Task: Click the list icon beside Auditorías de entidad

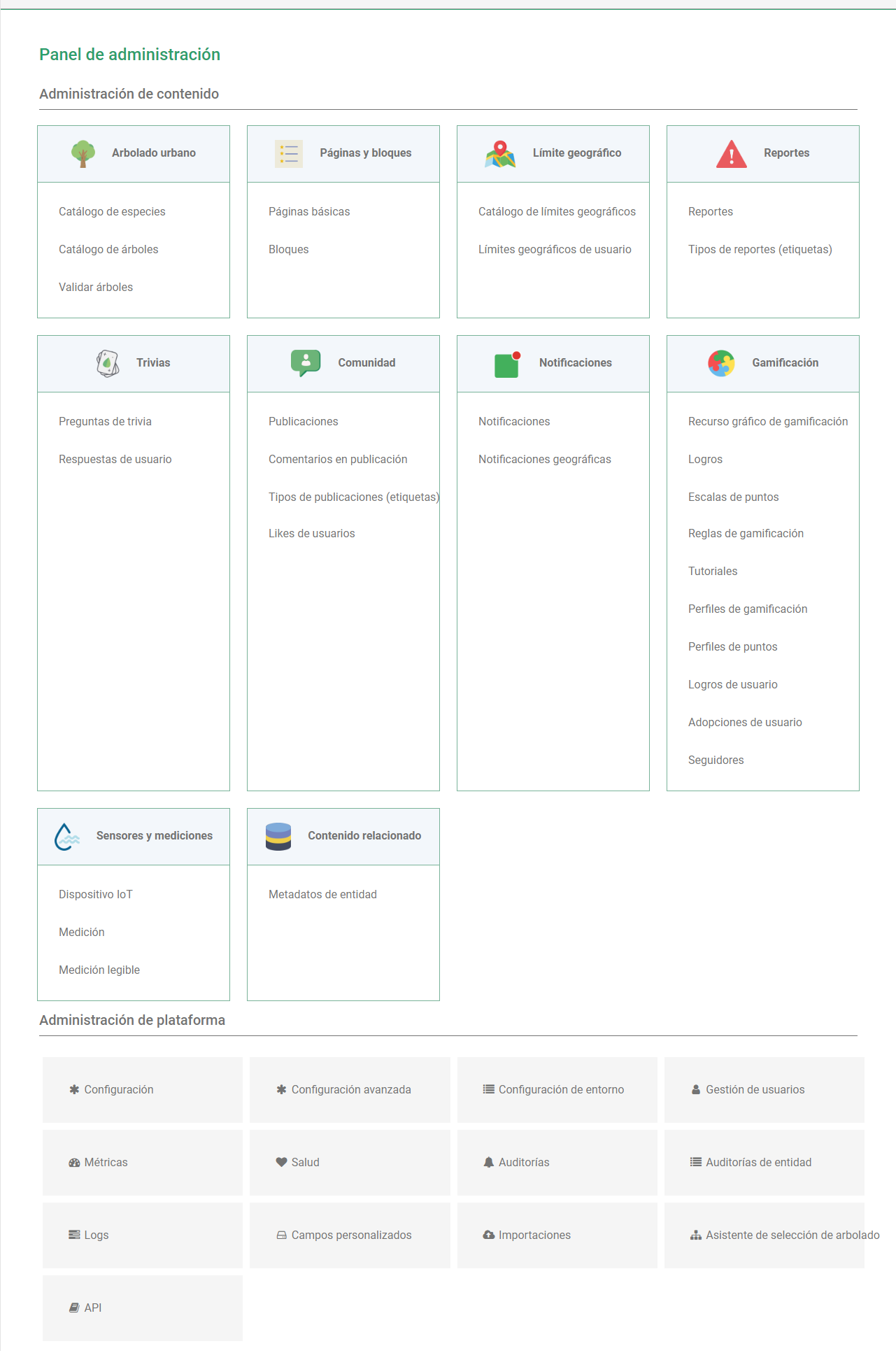Action: tap(696, 1162)
